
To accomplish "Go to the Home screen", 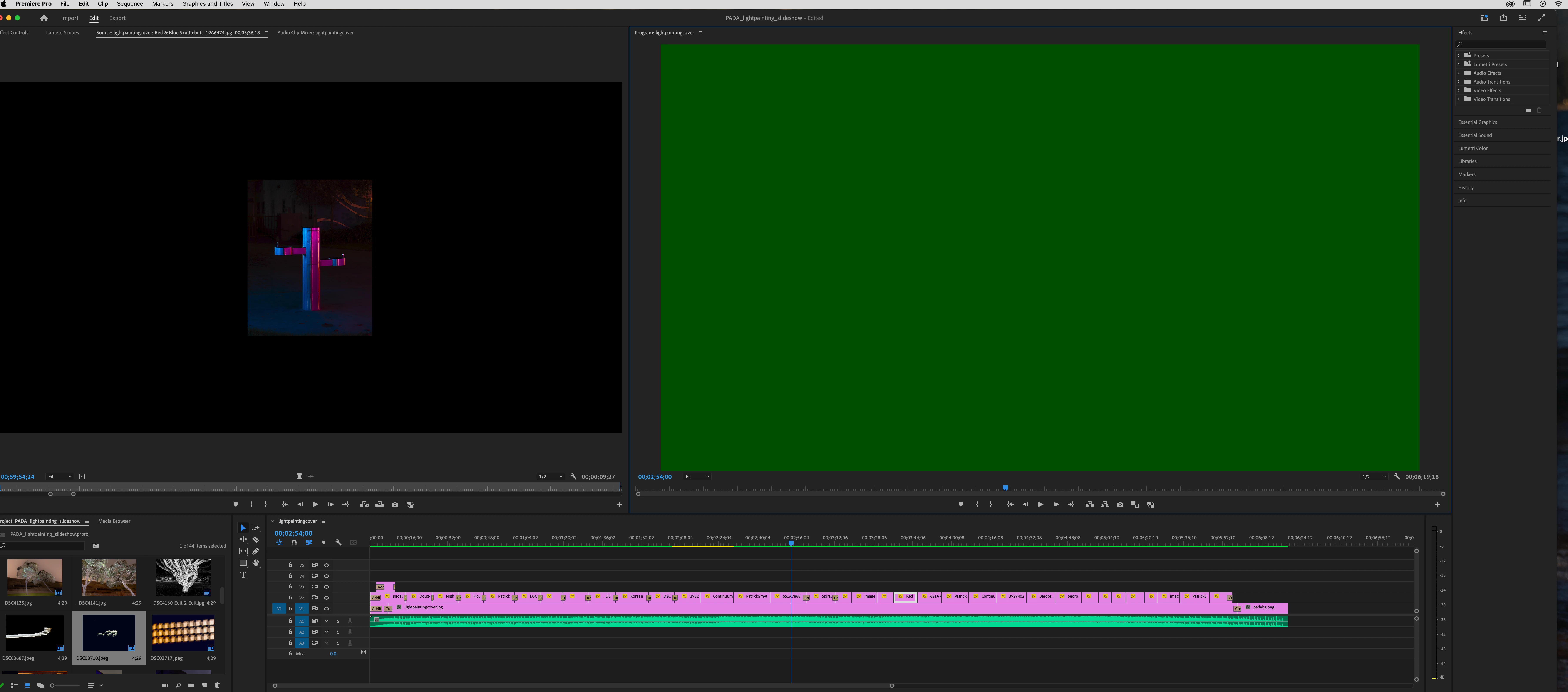I will (44, 18).
